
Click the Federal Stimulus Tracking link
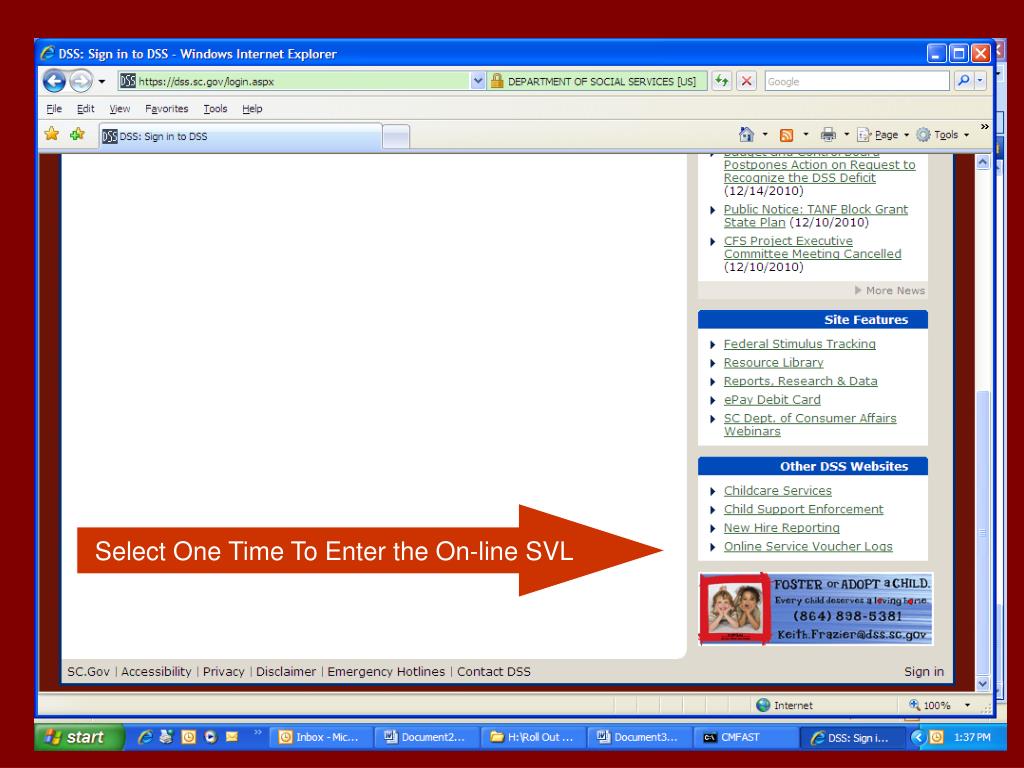(799, 344)
